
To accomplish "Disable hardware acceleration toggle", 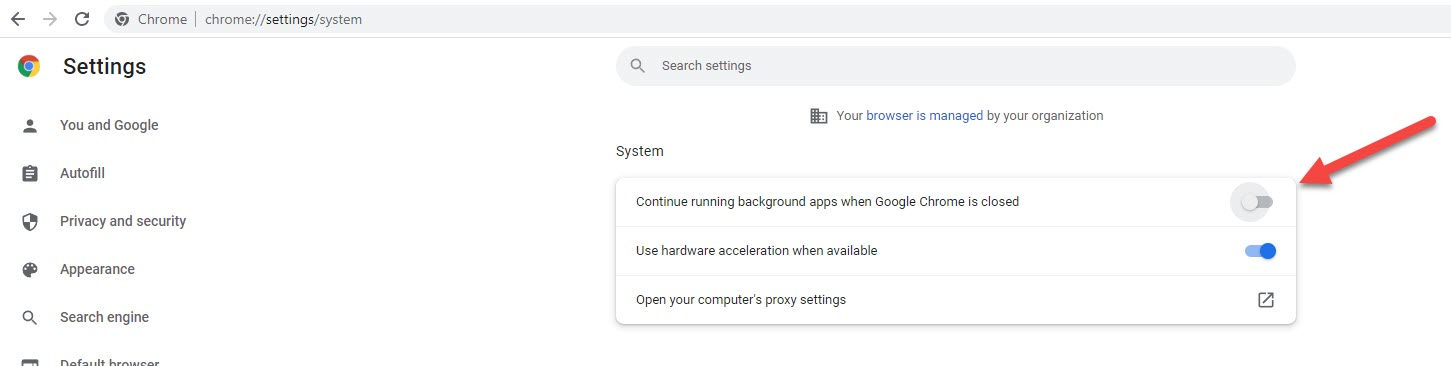I will point(1261,251).
